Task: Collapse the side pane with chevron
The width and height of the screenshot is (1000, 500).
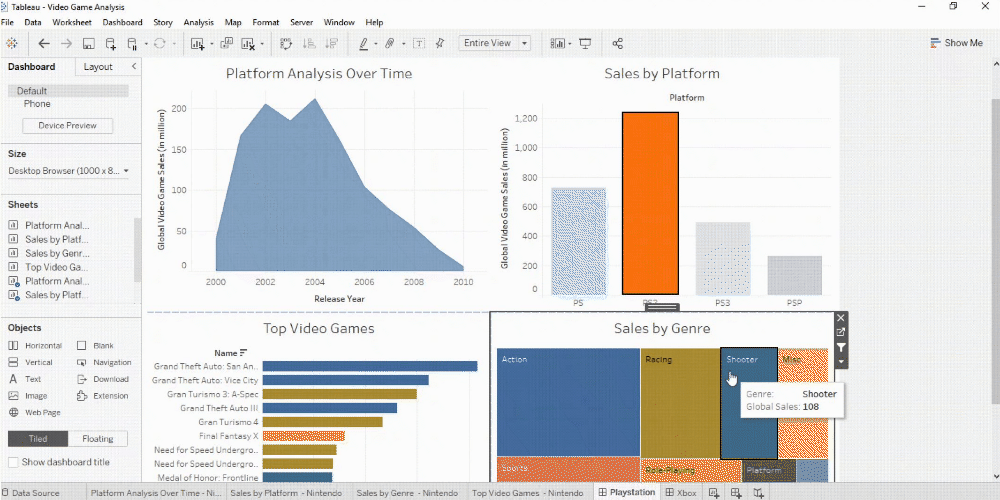Action: pyautogui.click(x=134, y=66)
